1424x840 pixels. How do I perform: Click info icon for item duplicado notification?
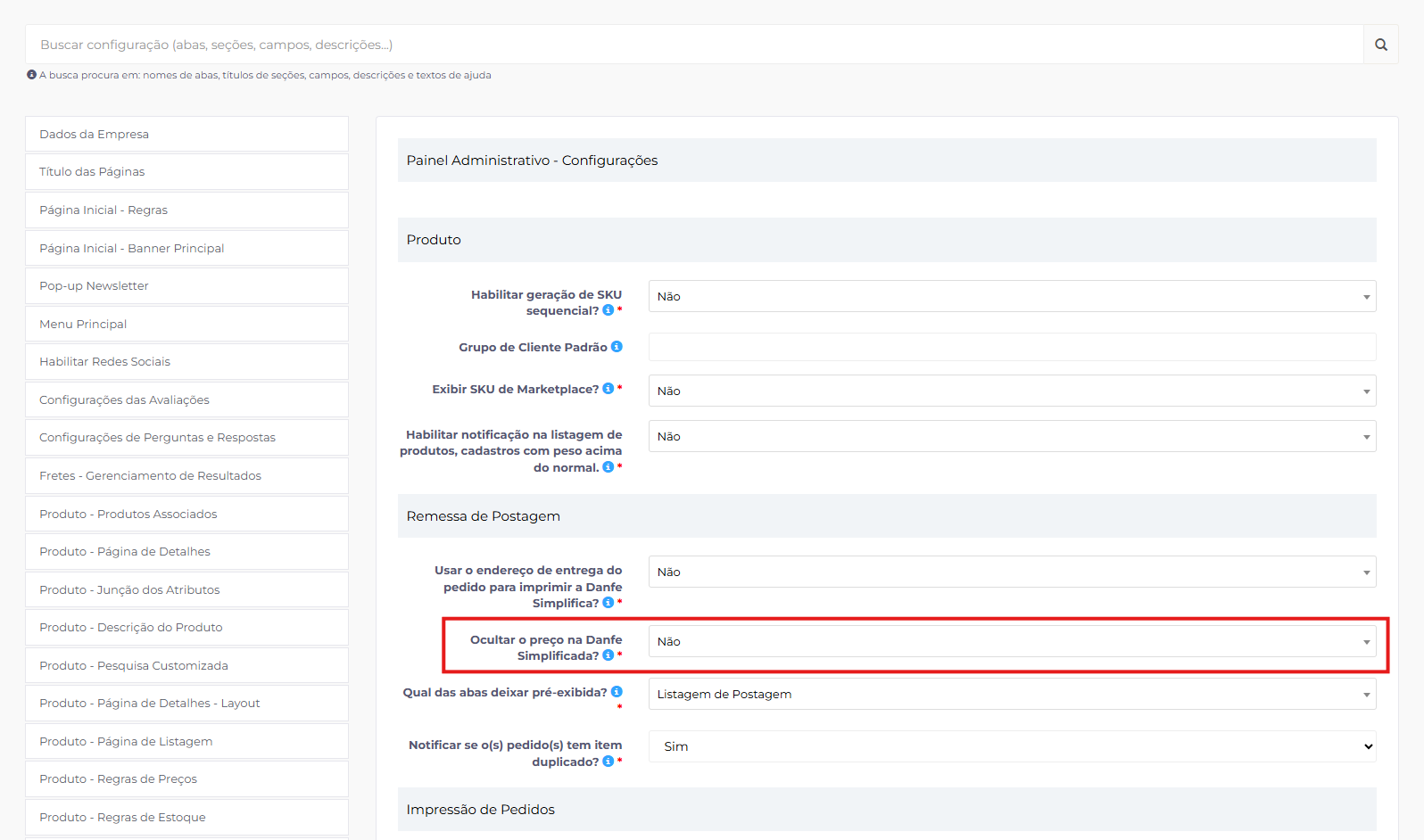608,762
